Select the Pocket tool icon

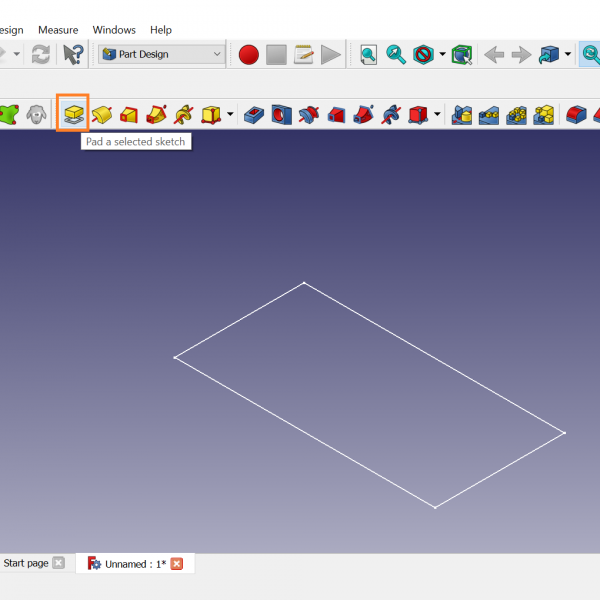tap(254, 115)
